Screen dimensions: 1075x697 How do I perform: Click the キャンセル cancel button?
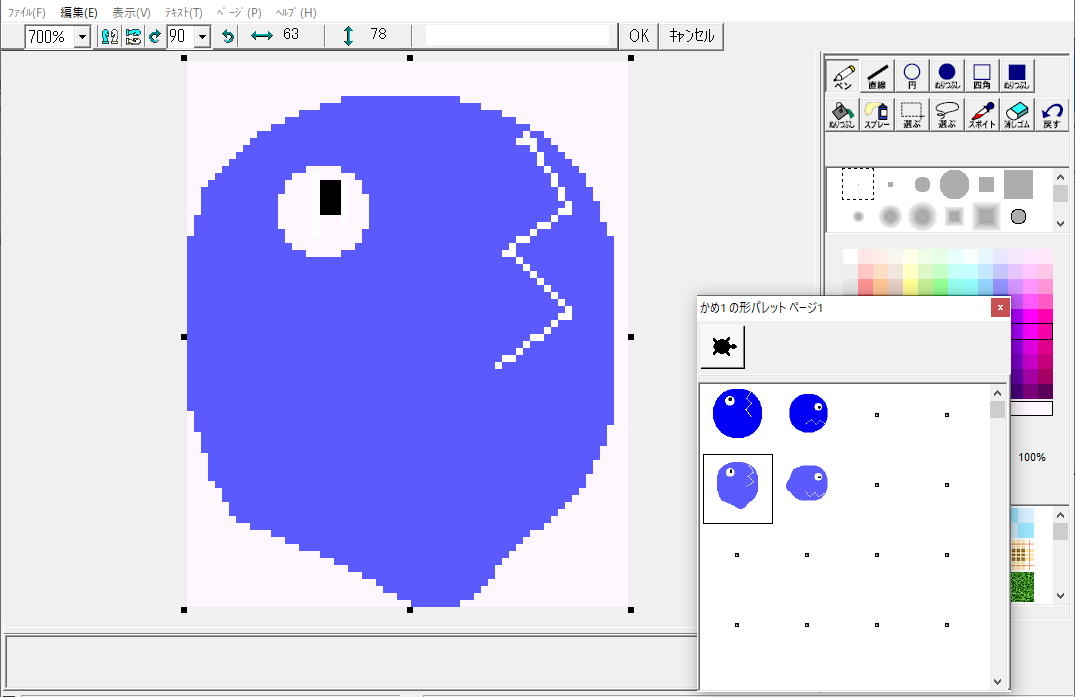point(691,36)
